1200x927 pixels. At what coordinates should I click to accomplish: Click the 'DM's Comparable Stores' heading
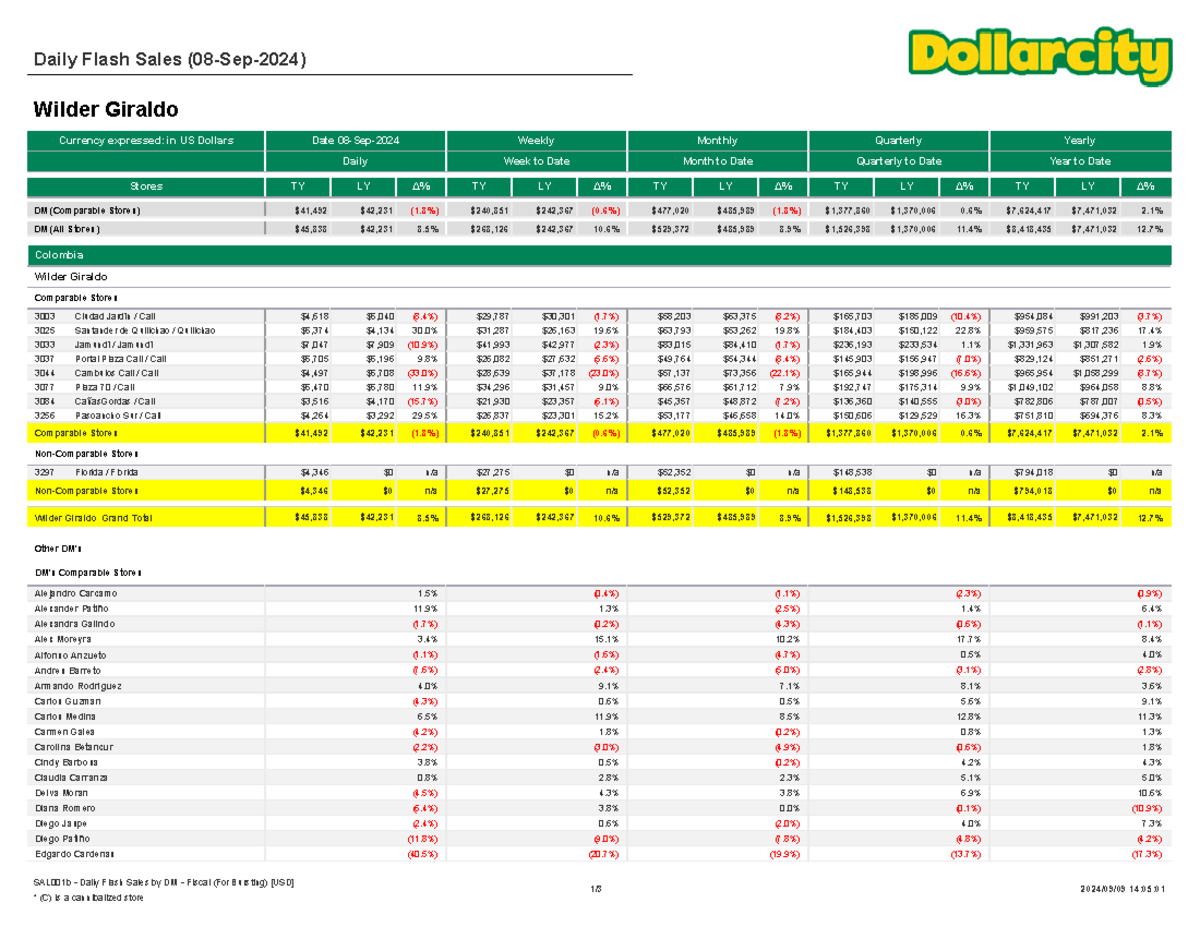(88, 571)
